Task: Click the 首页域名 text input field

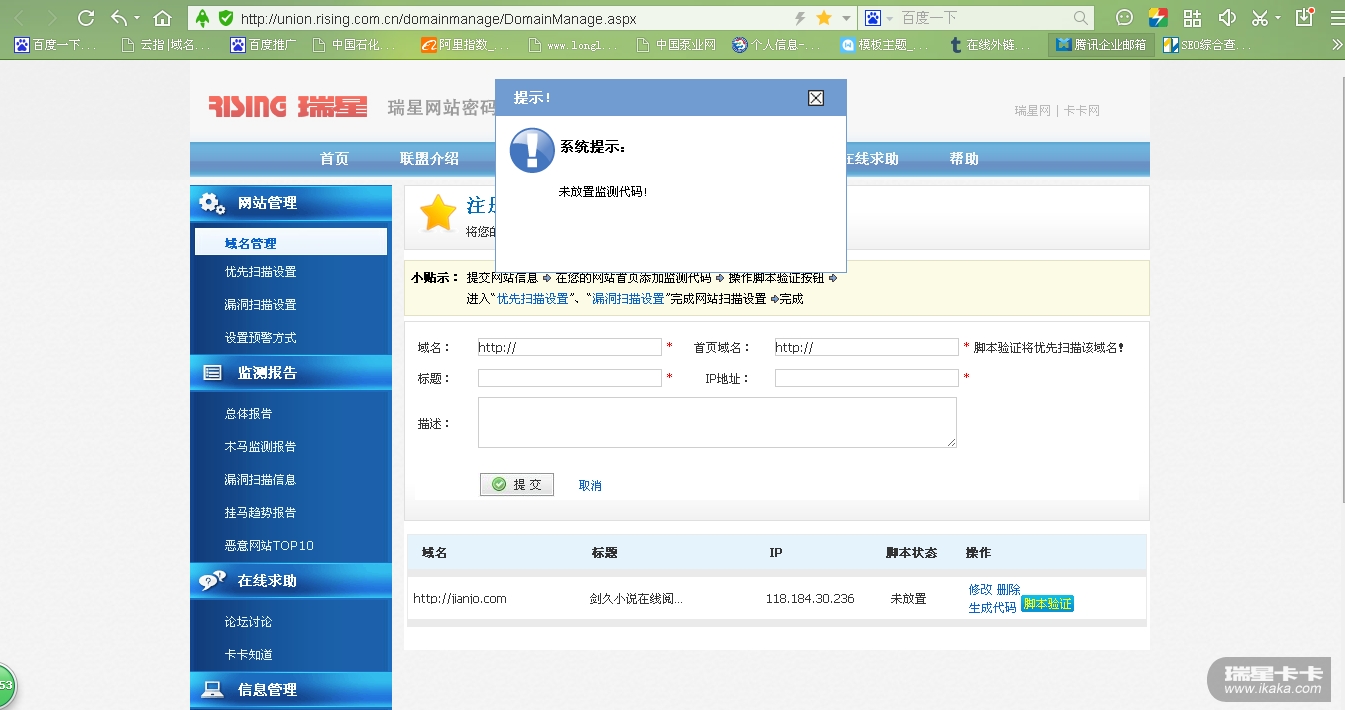Action: (867, 347)
